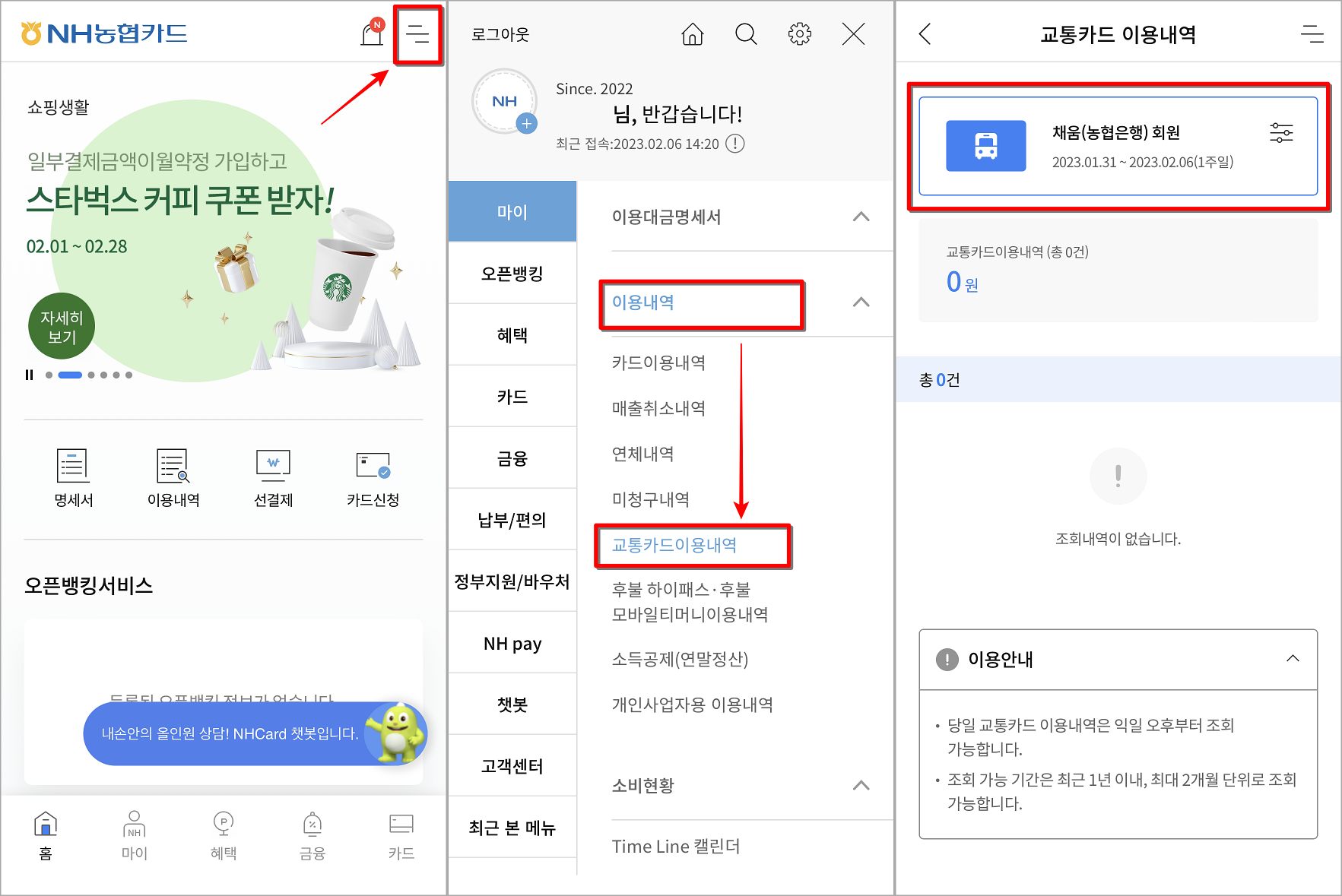Collapse the 이용내역 section chevron
The height and width of the screenshot is (896, 1342).
pos(861,302)
